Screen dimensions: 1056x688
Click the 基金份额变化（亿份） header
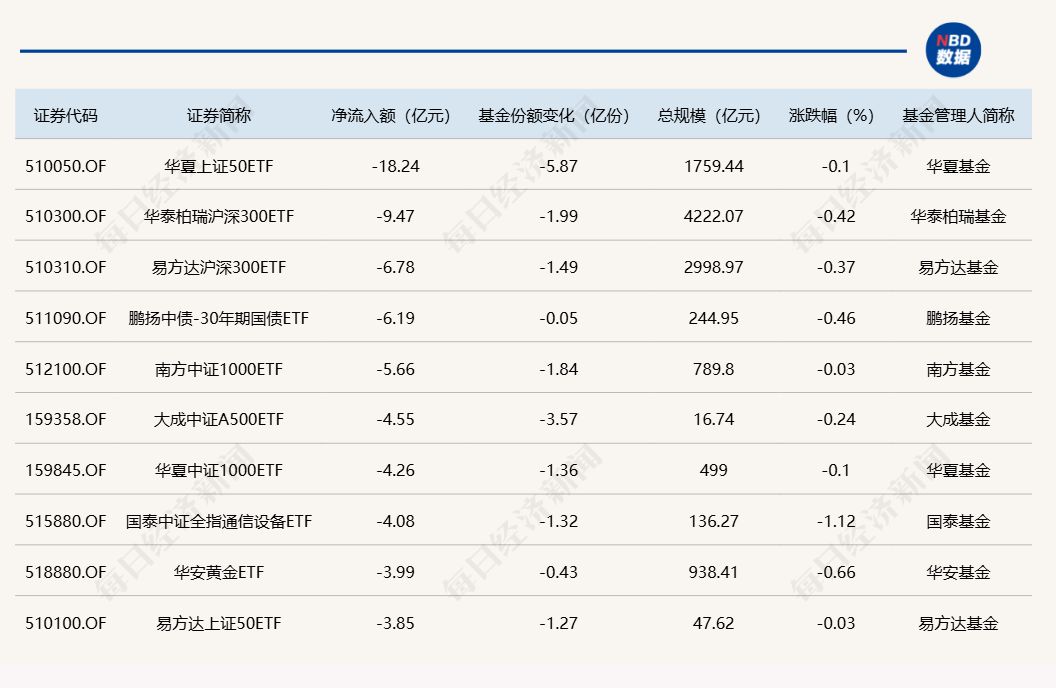(556, 115)
